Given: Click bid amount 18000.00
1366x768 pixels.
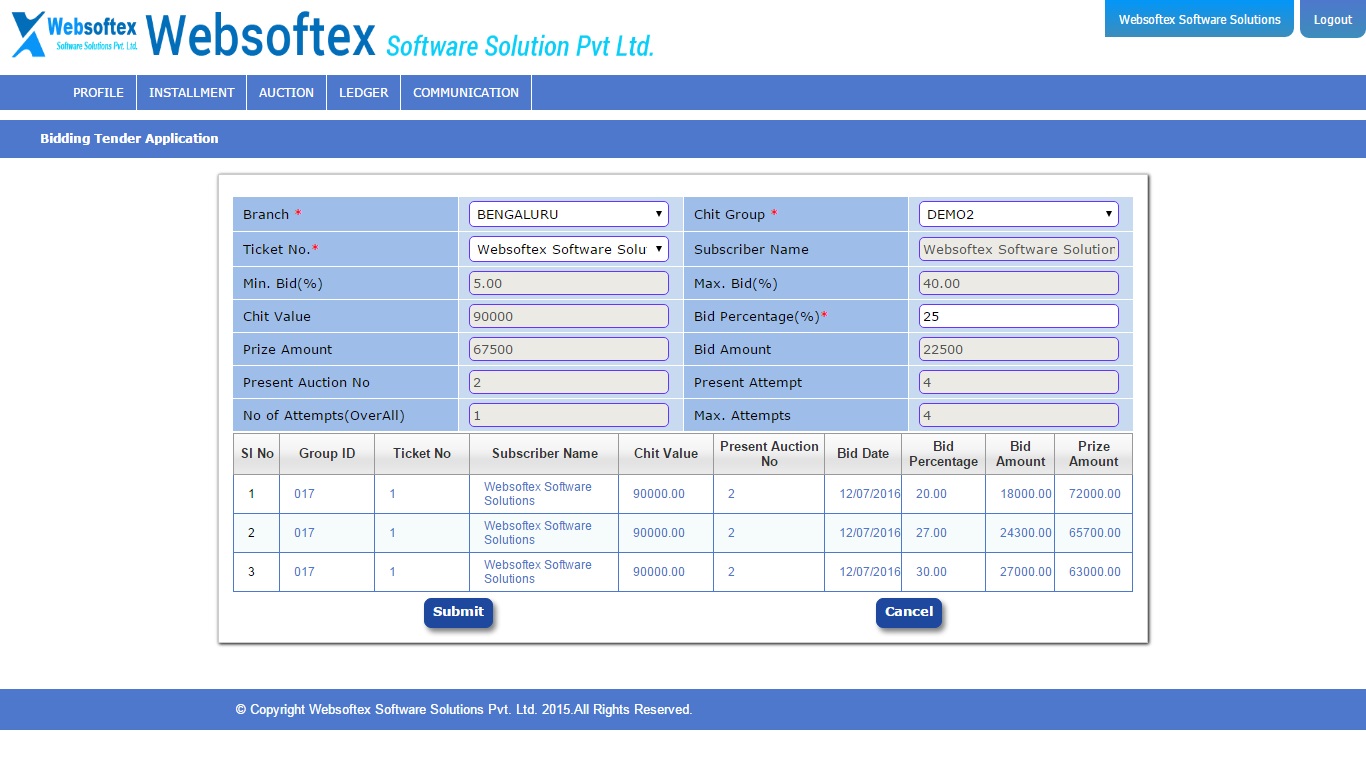Looking at the screenshot, I should (x=1026, y=494).
